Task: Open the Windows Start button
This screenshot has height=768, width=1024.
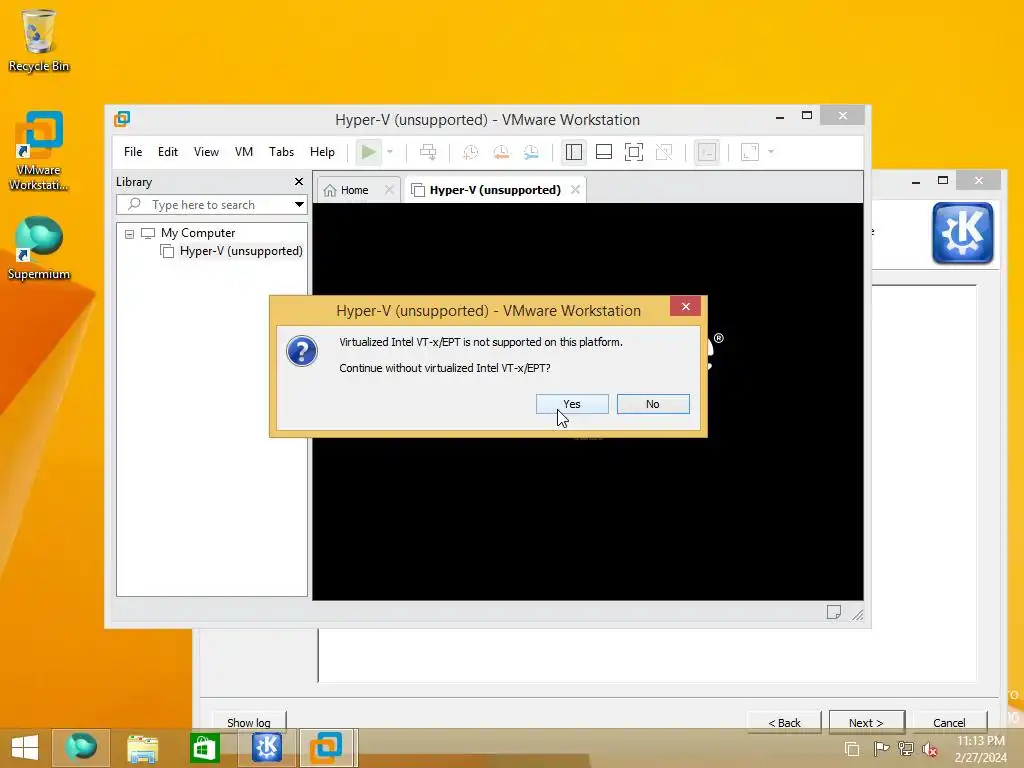Action: point(25,748)
